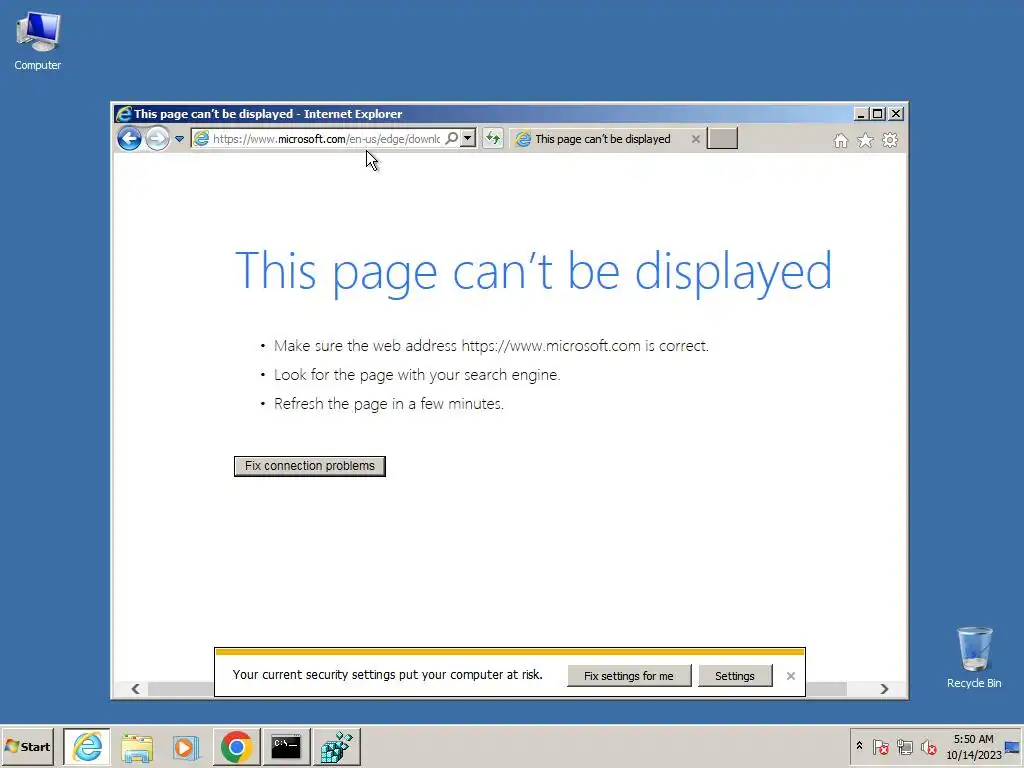Image resolution: width=1024 pixels, height=768 pixels.
Task: Open the Command Prompt taskbar icon
Action: (x=286, y=746)
